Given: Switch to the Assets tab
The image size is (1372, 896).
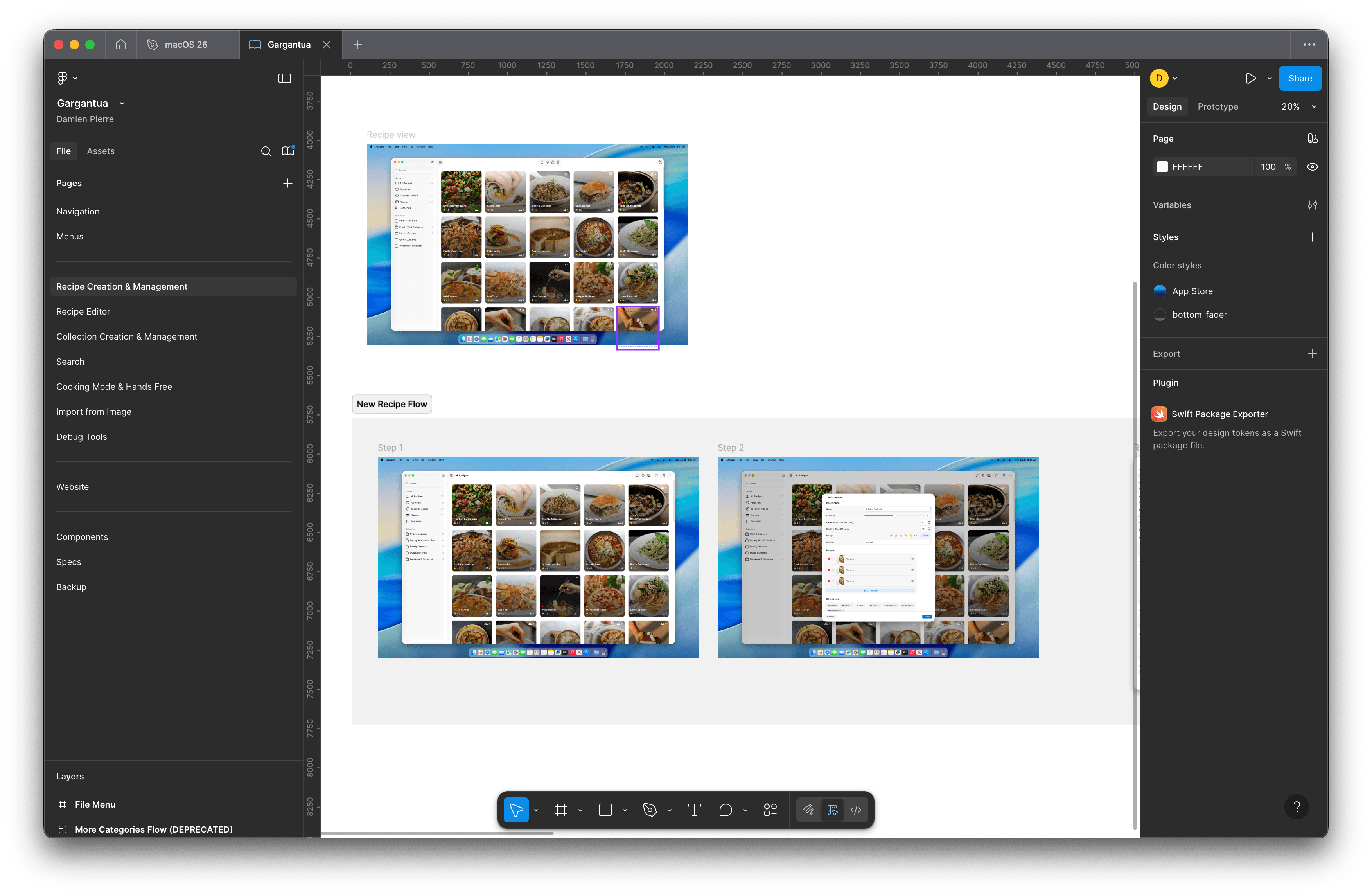Looking at the screenshot, I should tap(100, 151).
